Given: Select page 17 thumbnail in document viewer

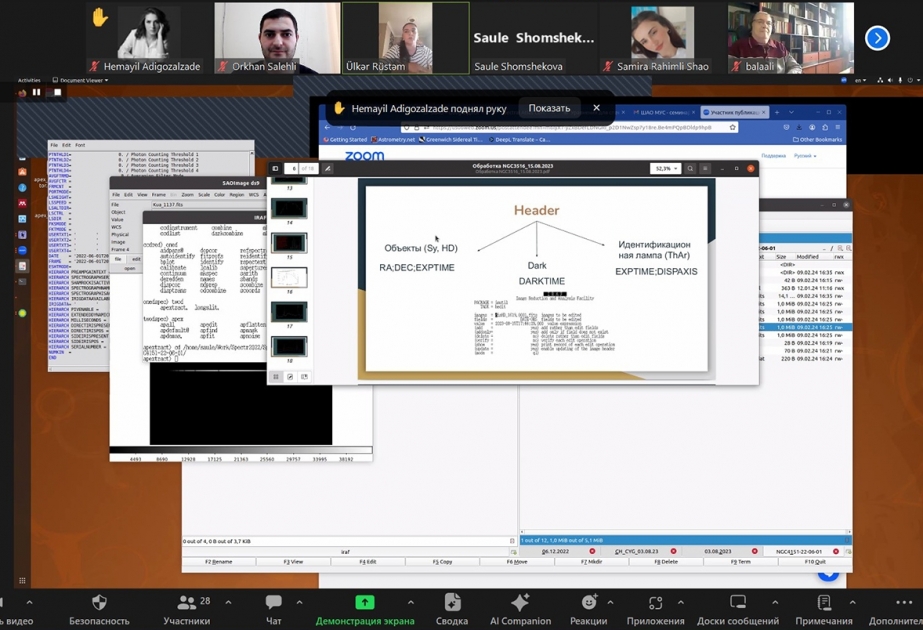Looking at the screenshot, I should [x=289, y=311].
